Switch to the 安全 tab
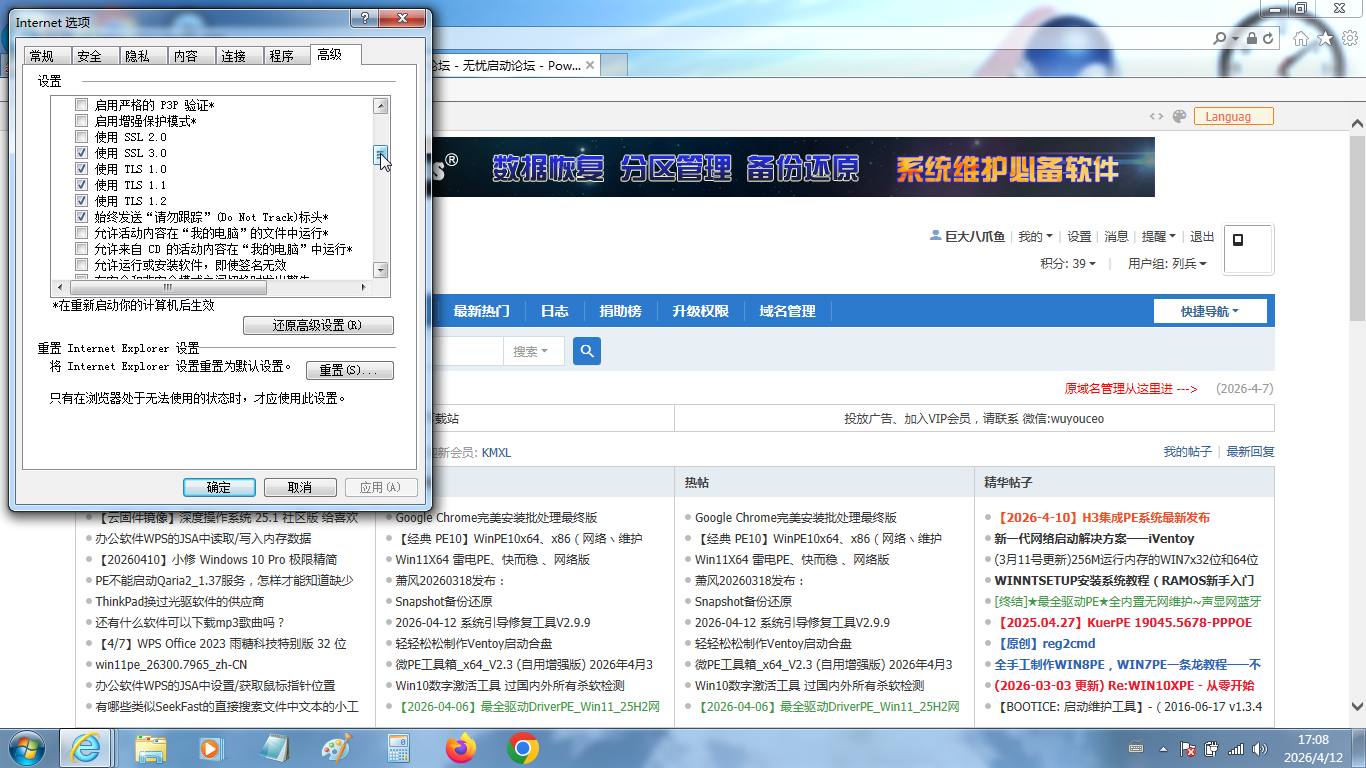Viewport: 1366px width, 768px height. [x=89, y=56]
